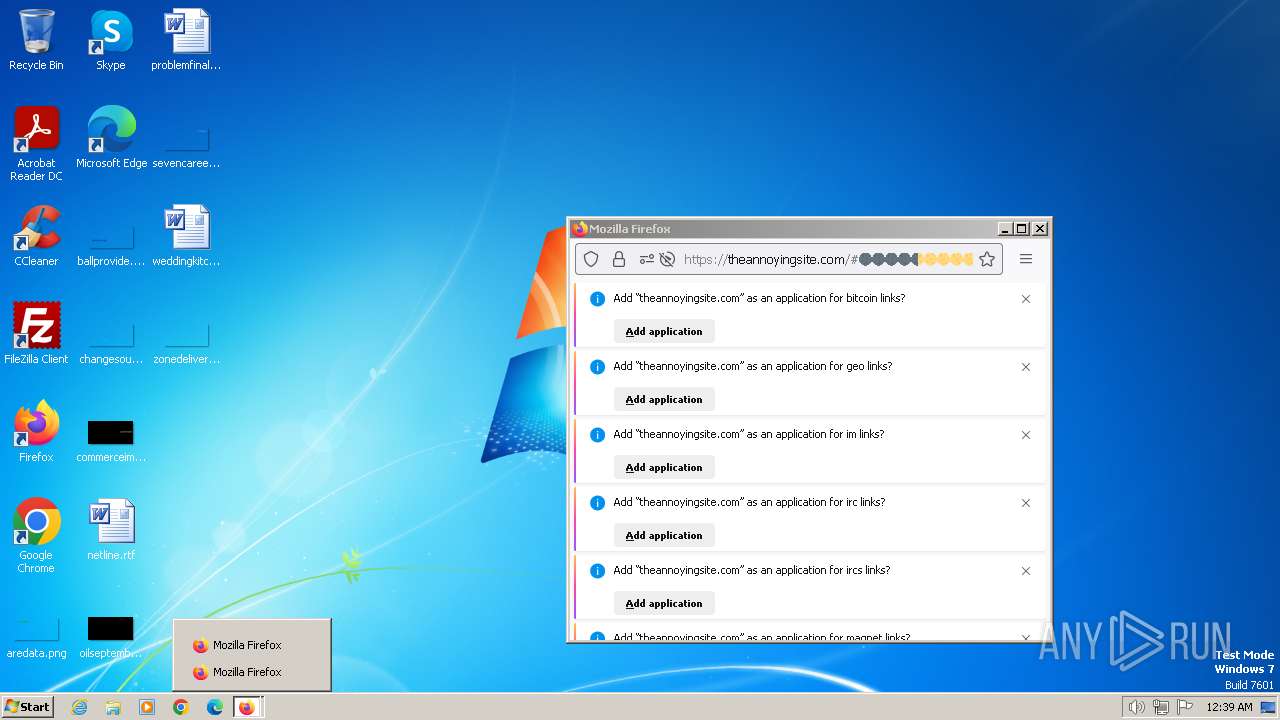The width and height of the screenshot is (1280, 720).
Task: Click the network tray icon
Action: point(1161,707)
